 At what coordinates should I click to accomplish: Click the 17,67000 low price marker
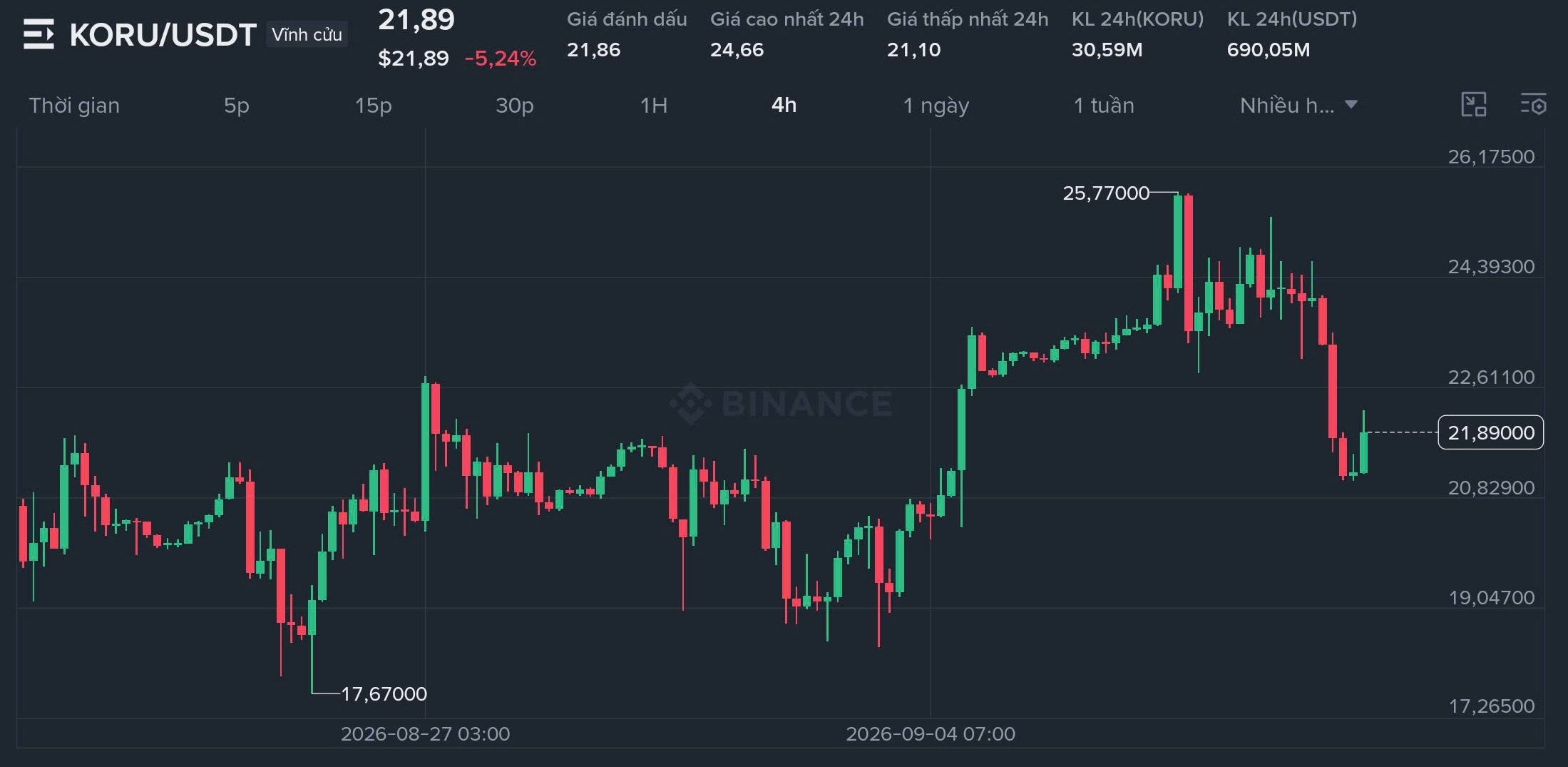pyautogui.click(x=384, y=694)
